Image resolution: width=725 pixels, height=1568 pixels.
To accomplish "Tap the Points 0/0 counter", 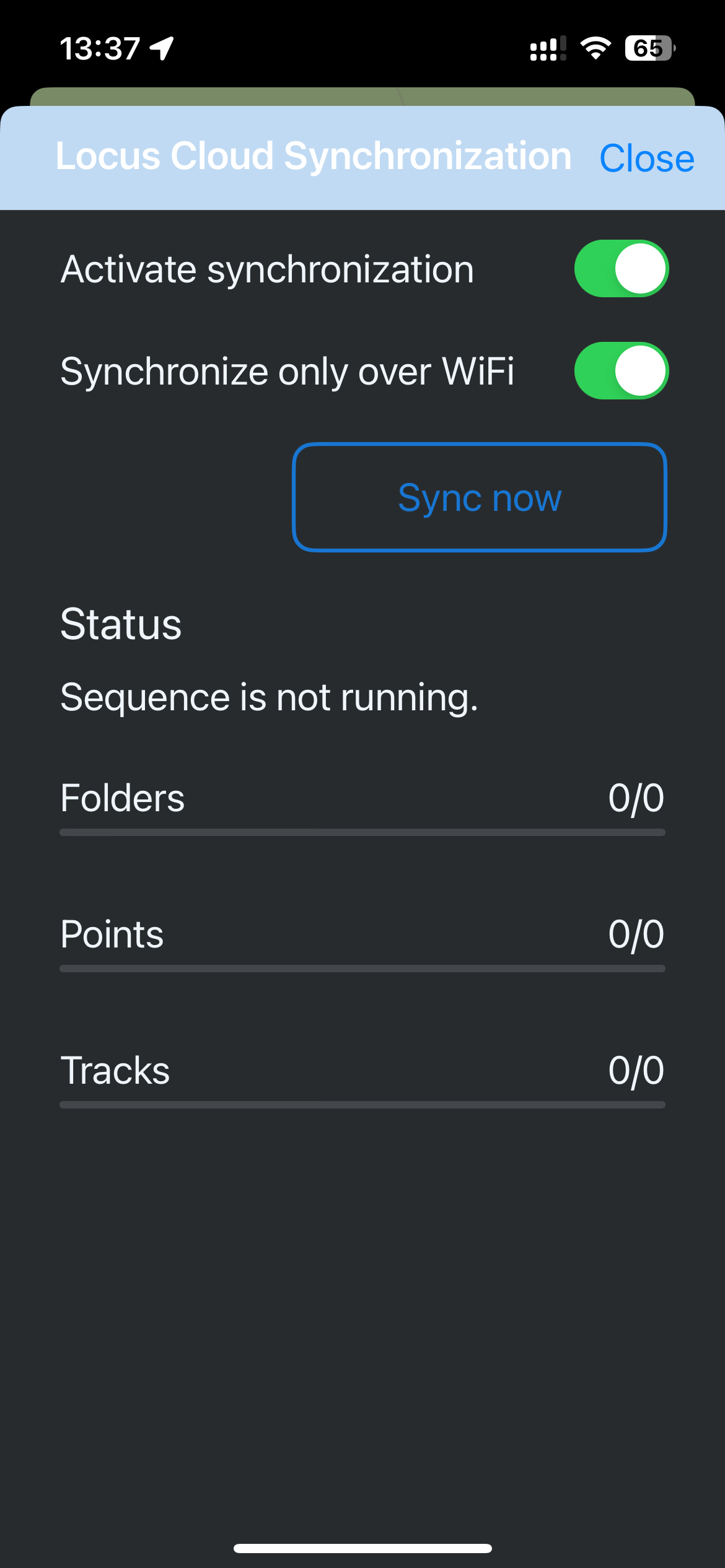I will [x=636, y=934].
